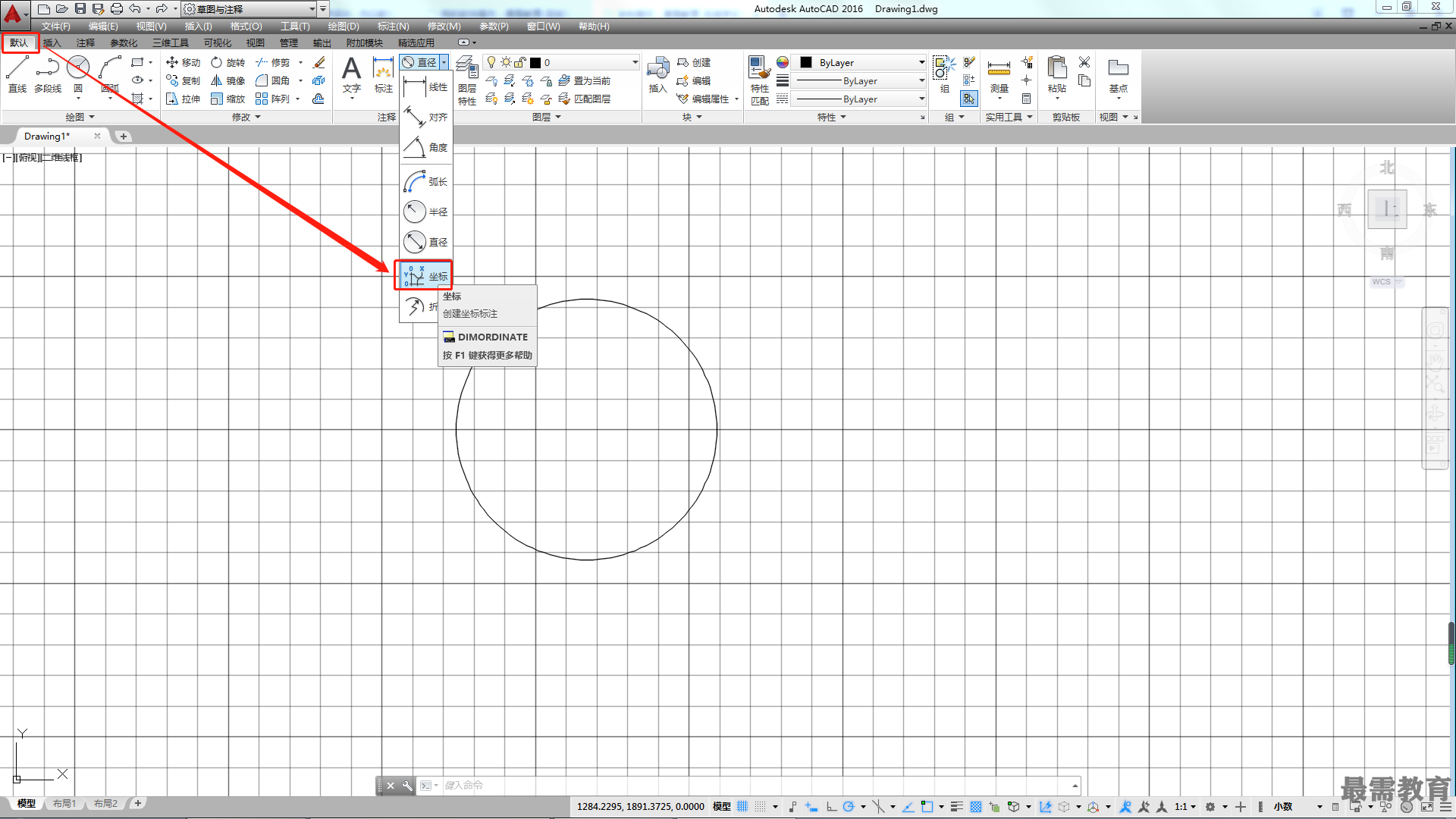
Task: Select the 圆 circle tool
Action: pos(78,75)
